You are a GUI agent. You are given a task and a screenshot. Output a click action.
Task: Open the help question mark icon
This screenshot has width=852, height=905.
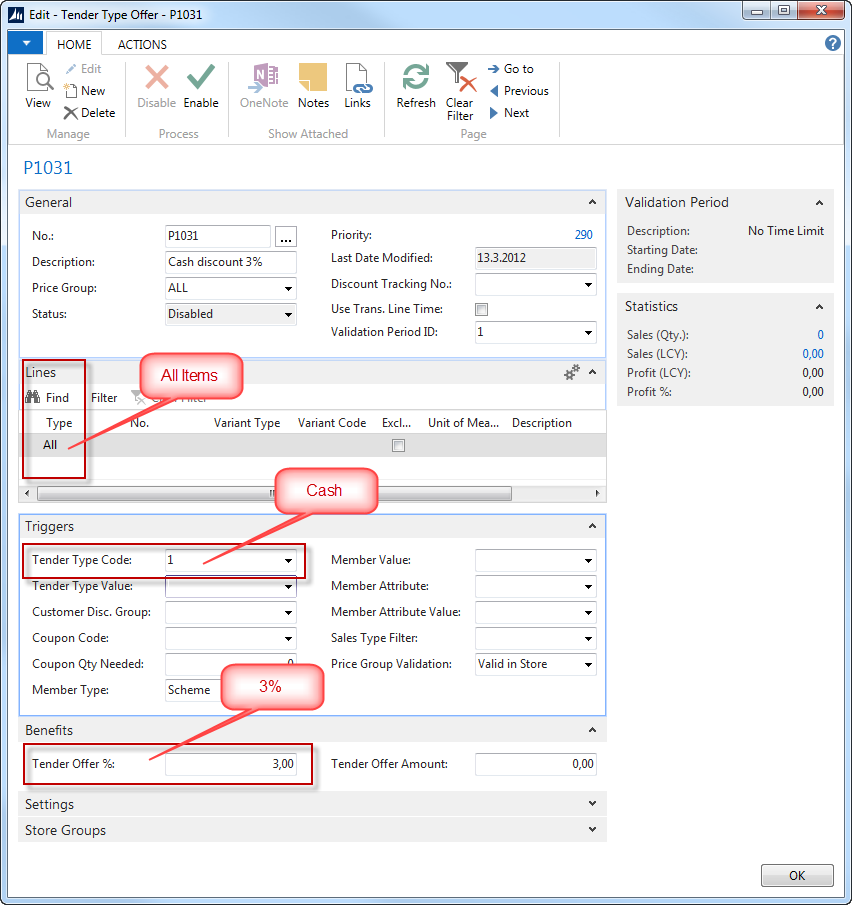click(x=832, y=43)
